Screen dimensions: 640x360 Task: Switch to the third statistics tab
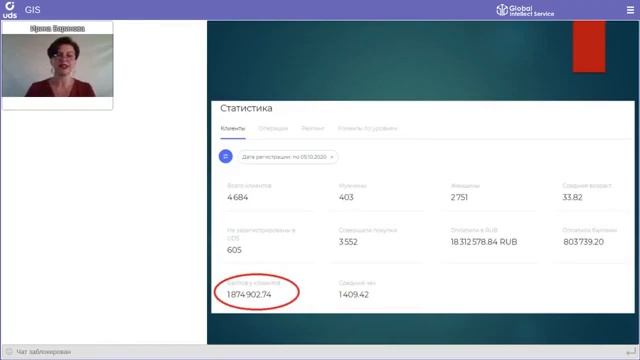[313, 129]
